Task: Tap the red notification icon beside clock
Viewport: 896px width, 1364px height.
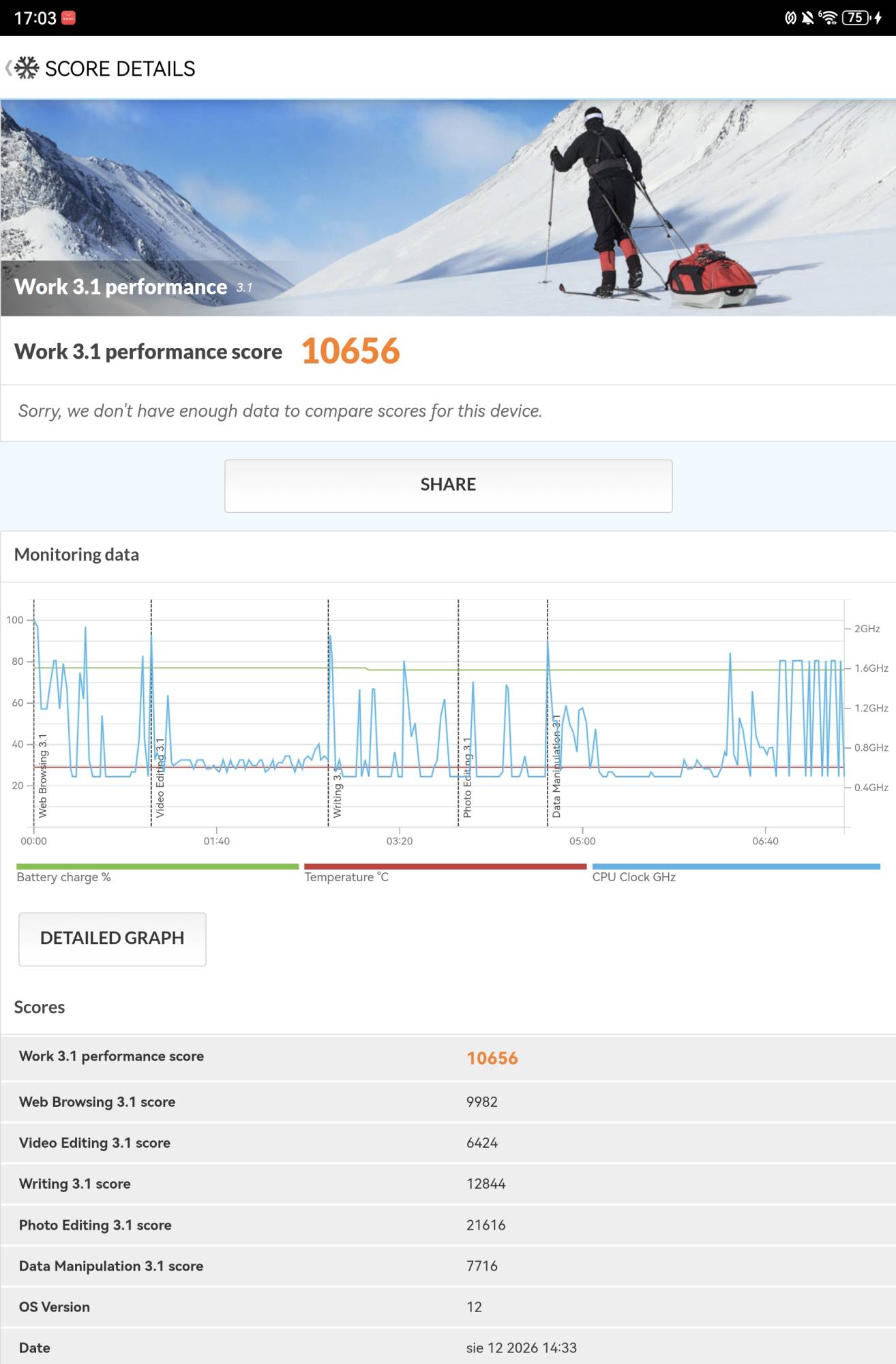Action: (x=68, y=18)
